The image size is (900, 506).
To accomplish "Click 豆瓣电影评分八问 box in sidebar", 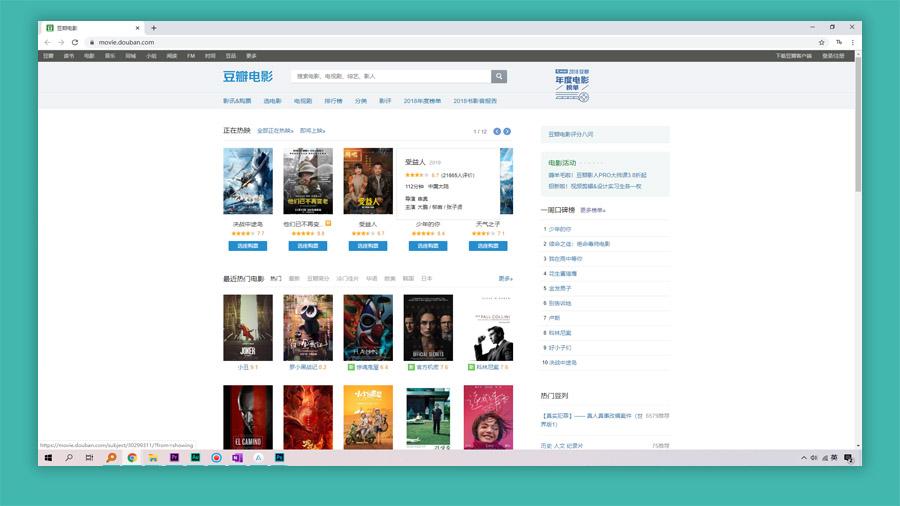I will (605, 134).
